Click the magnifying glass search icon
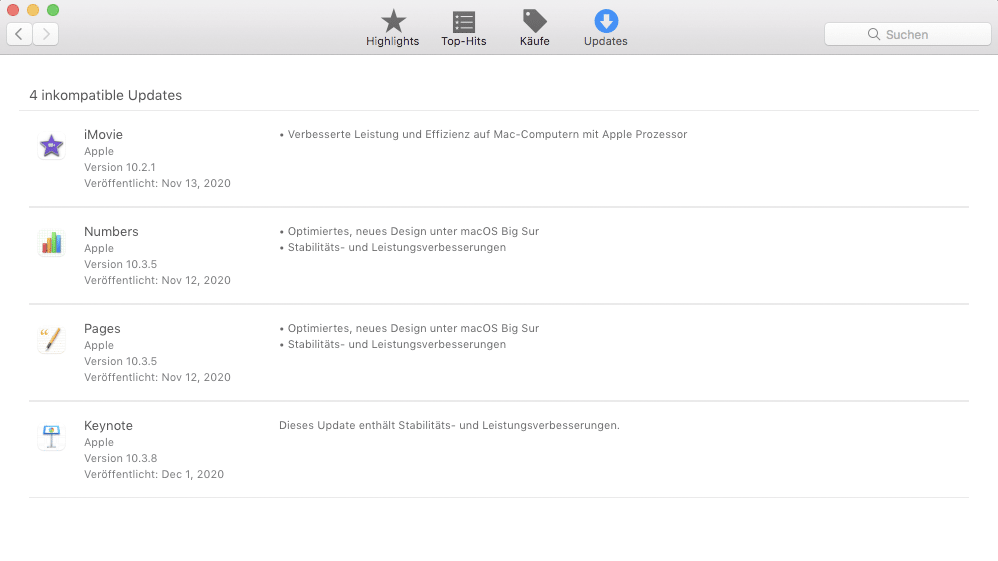The image size is (998, 561). [874, 34]
